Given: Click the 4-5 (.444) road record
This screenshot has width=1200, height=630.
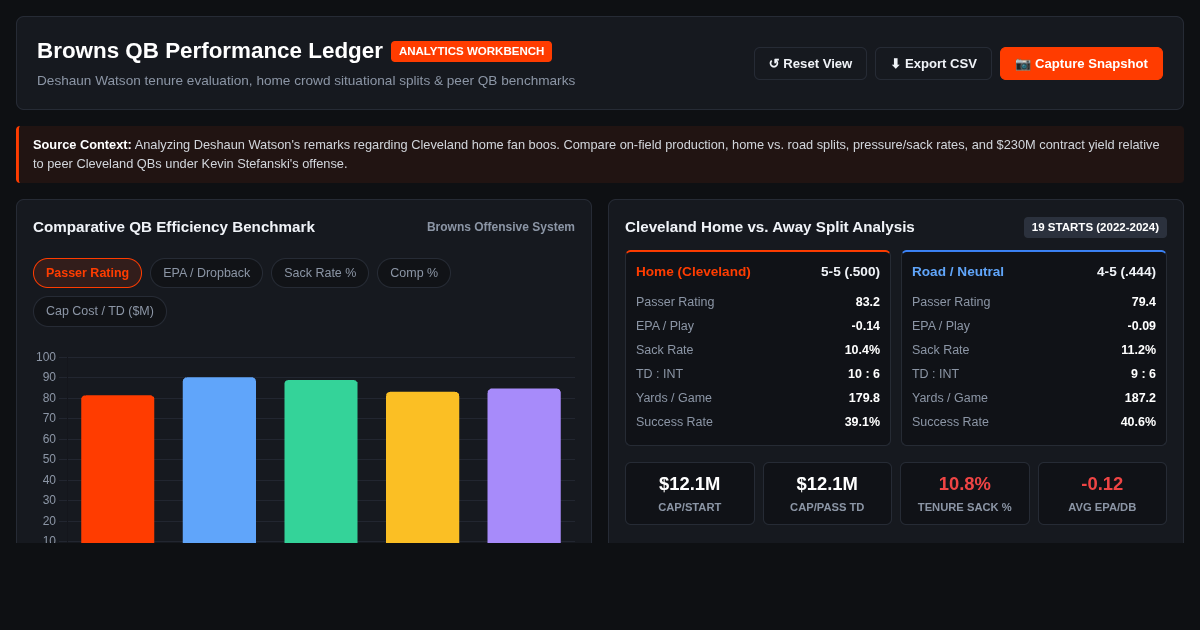Looking at the screenshot, I should click(x=1126, y=272).
